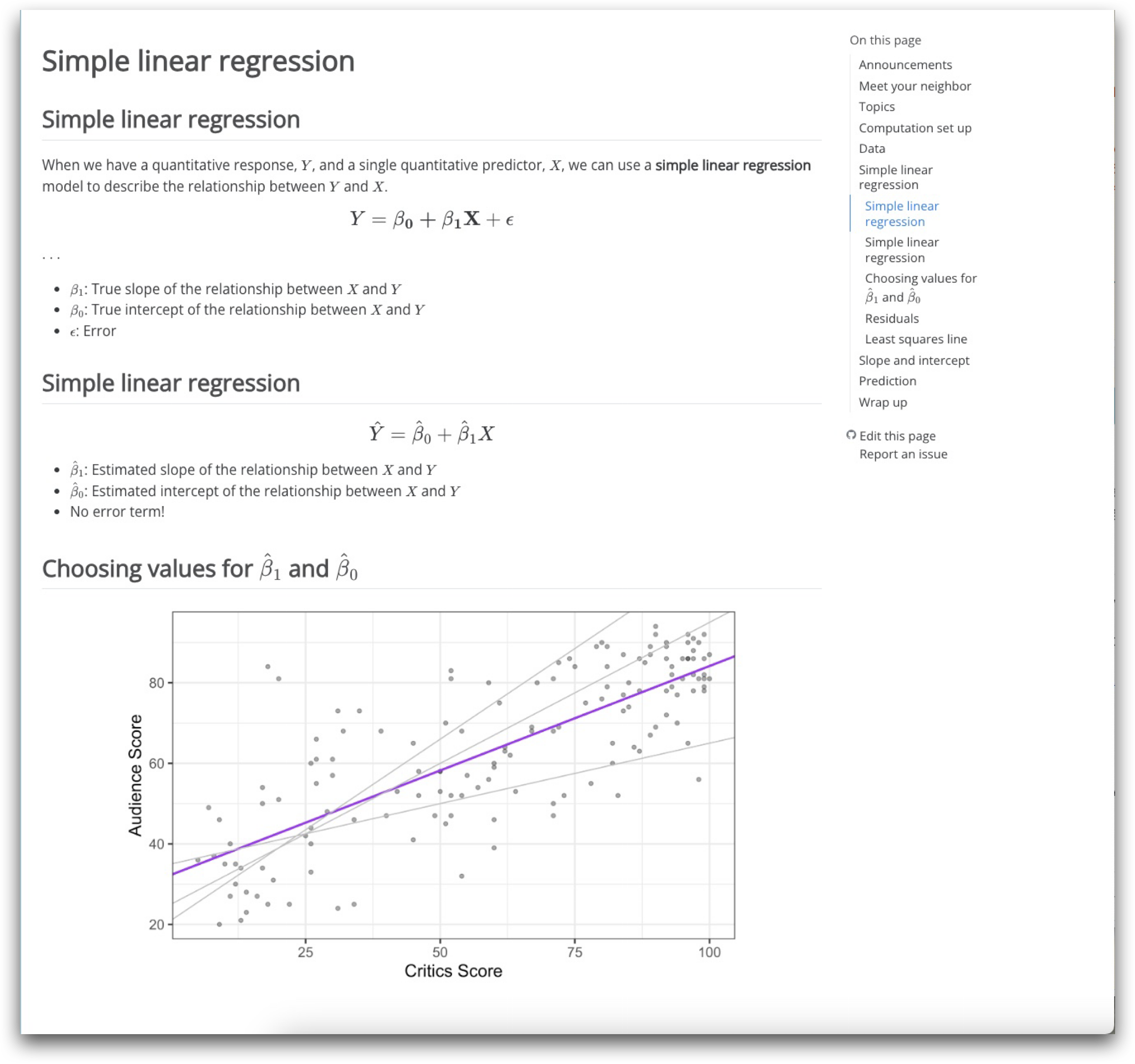The width and height of the screenshot is (1135, 1064).
Task: Go to the Topics section
Action: click(876, 106)
